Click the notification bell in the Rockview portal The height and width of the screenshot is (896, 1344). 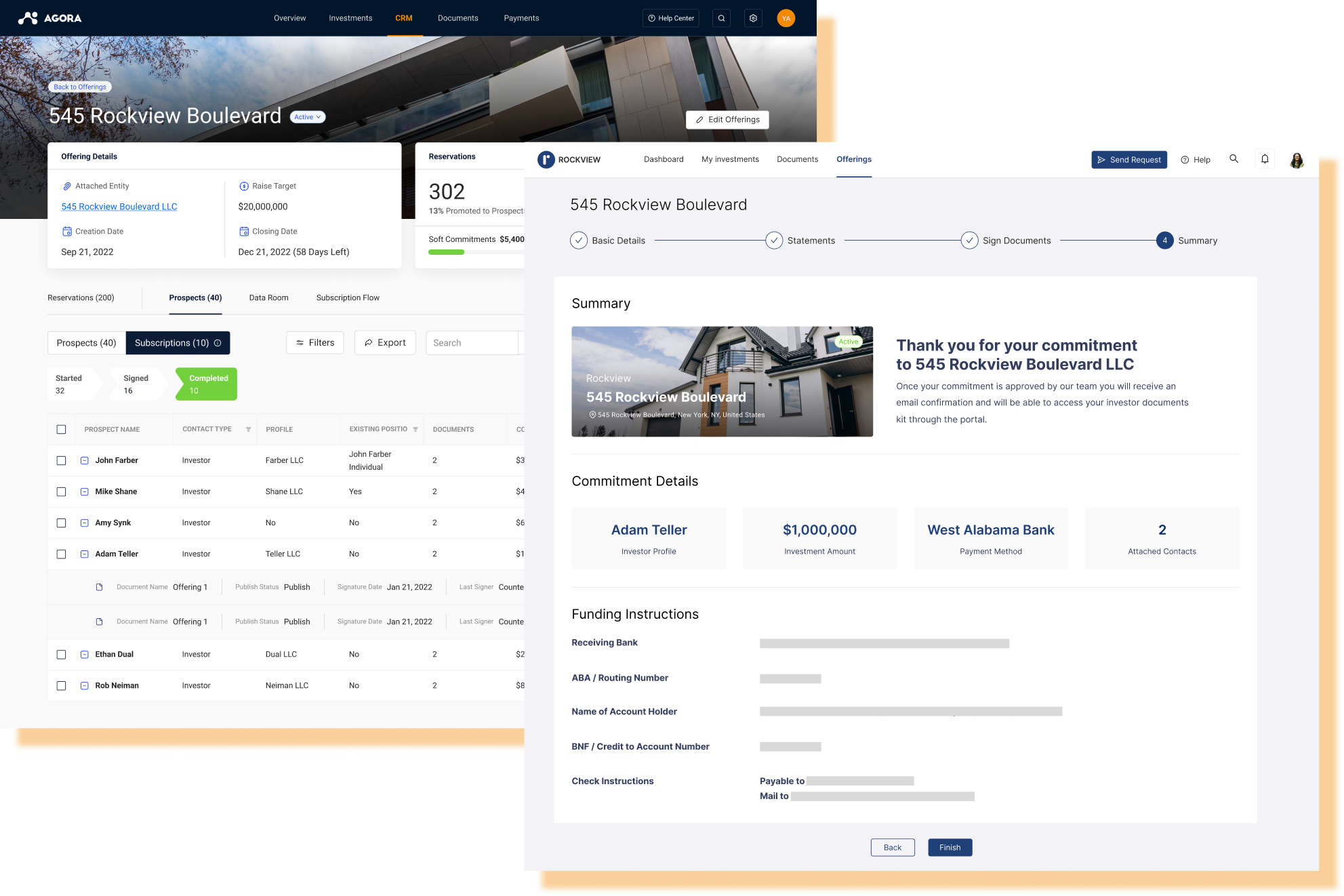tap(1265, 159)
